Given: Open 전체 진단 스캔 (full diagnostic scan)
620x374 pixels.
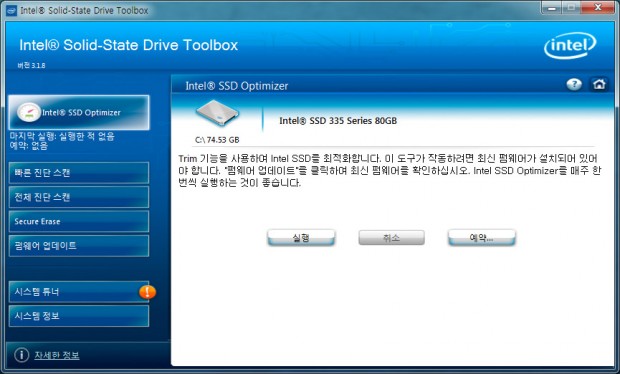Looking at the screenshot, I should point(79,197).
